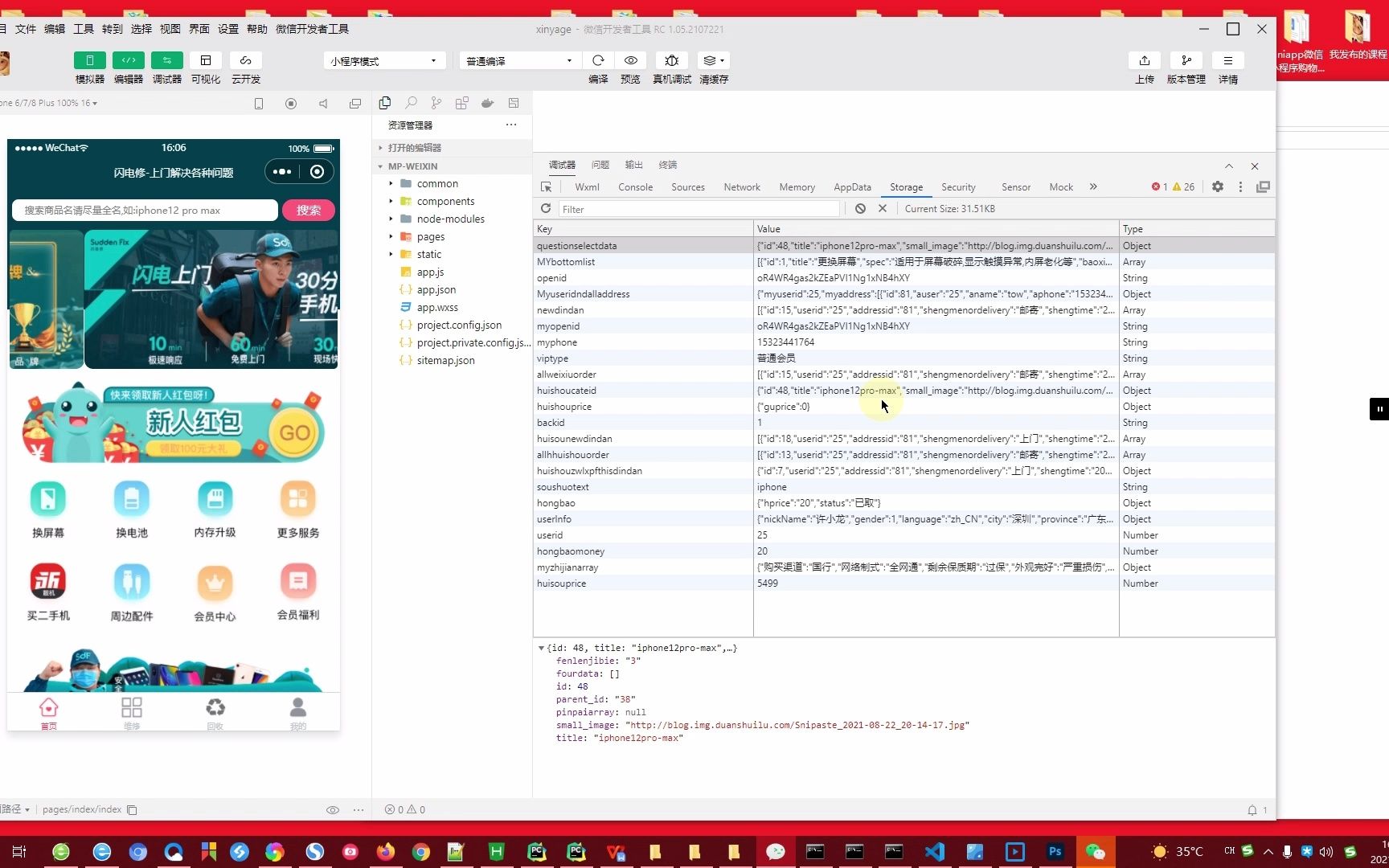The image size is (1389, 868).
Task: Switch to the Wxml tab
Action: coord(587,186)
